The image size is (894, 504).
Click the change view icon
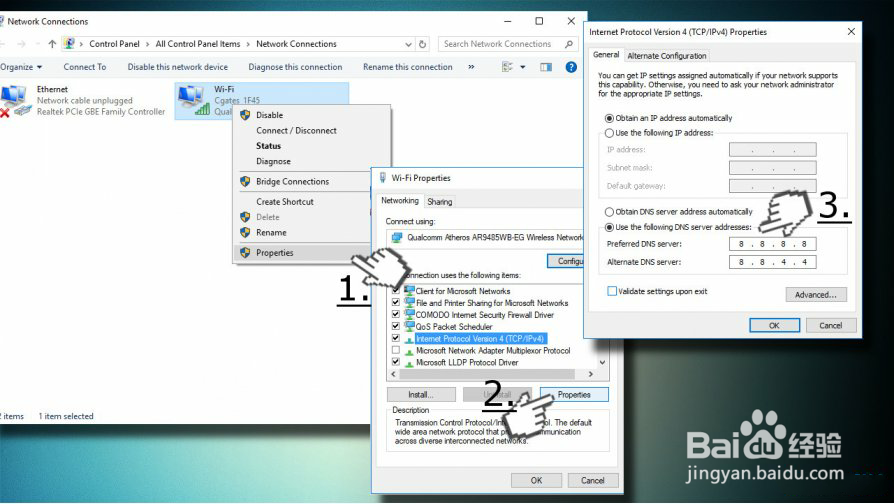click(x=507, y=67)
